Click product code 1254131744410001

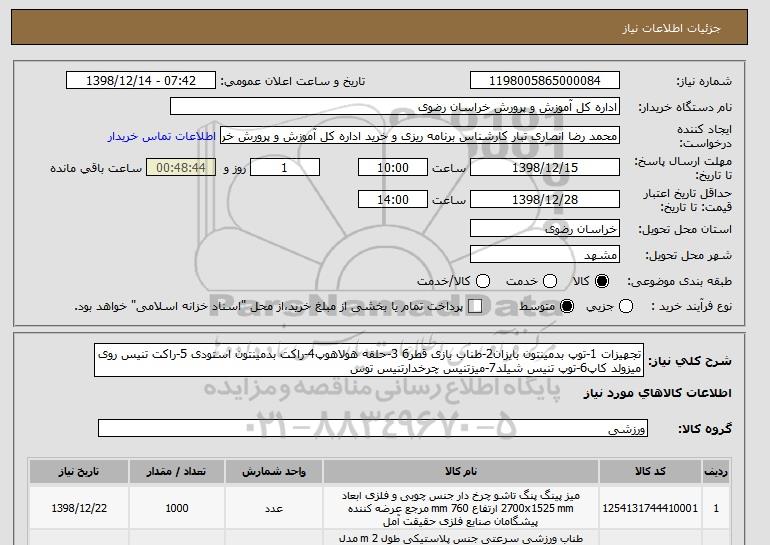(x=650, y=508)
